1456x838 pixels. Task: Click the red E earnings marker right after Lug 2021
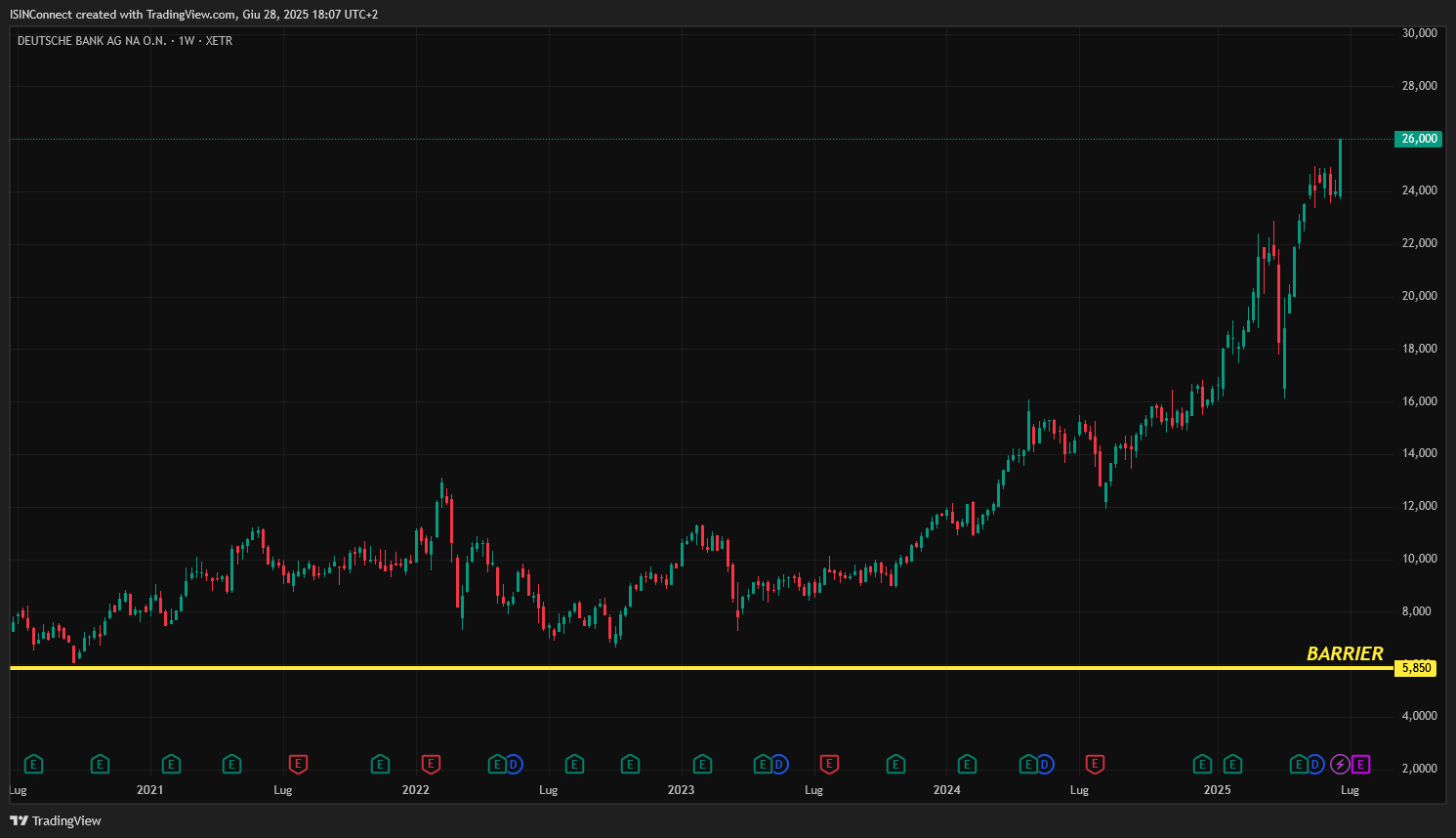pyautogui.click(x=298, y=764)
